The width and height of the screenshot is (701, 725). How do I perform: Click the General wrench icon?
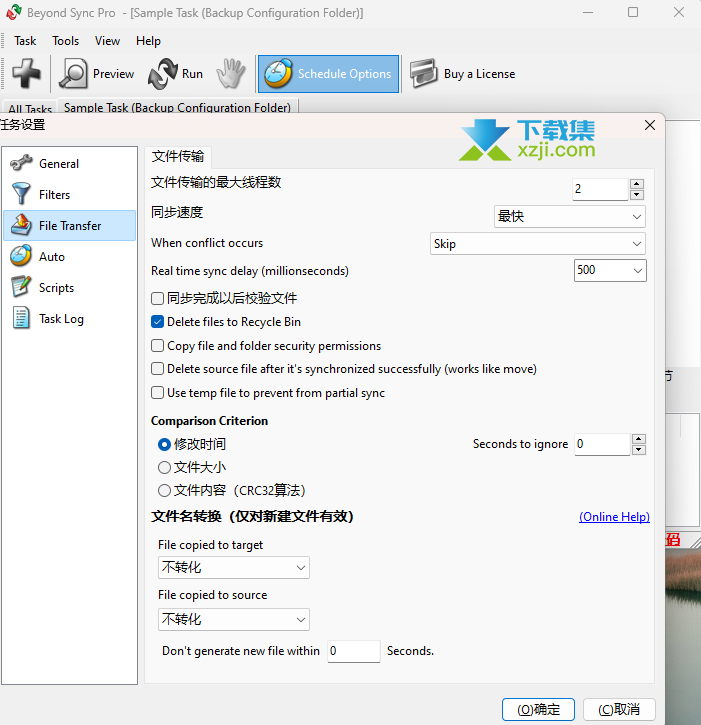coord(21,163)
